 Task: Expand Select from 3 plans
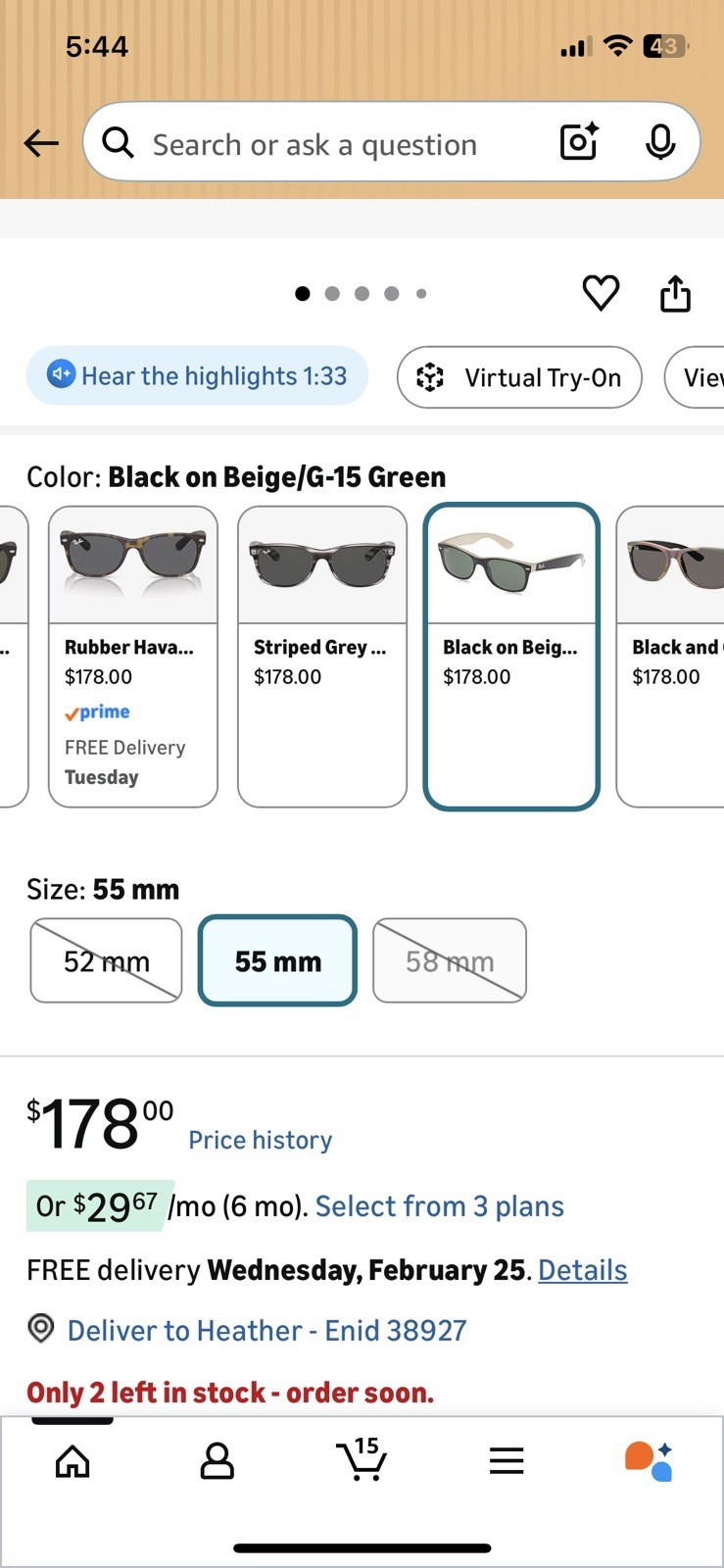439,1206
